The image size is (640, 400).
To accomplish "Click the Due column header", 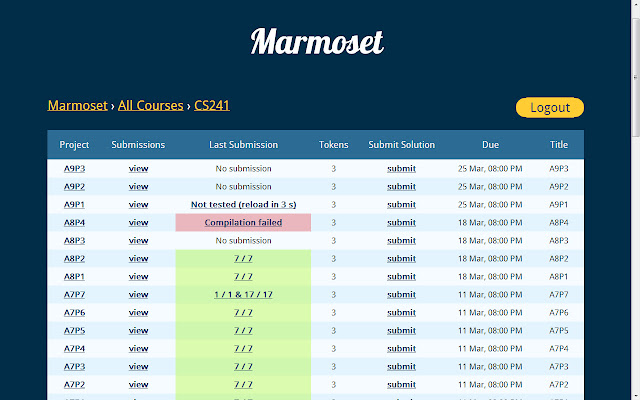I will coord(490,145).
